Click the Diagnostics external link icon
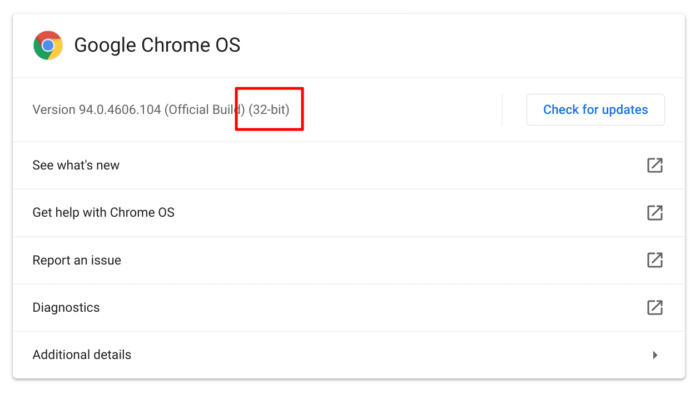 tap(654, 307)
